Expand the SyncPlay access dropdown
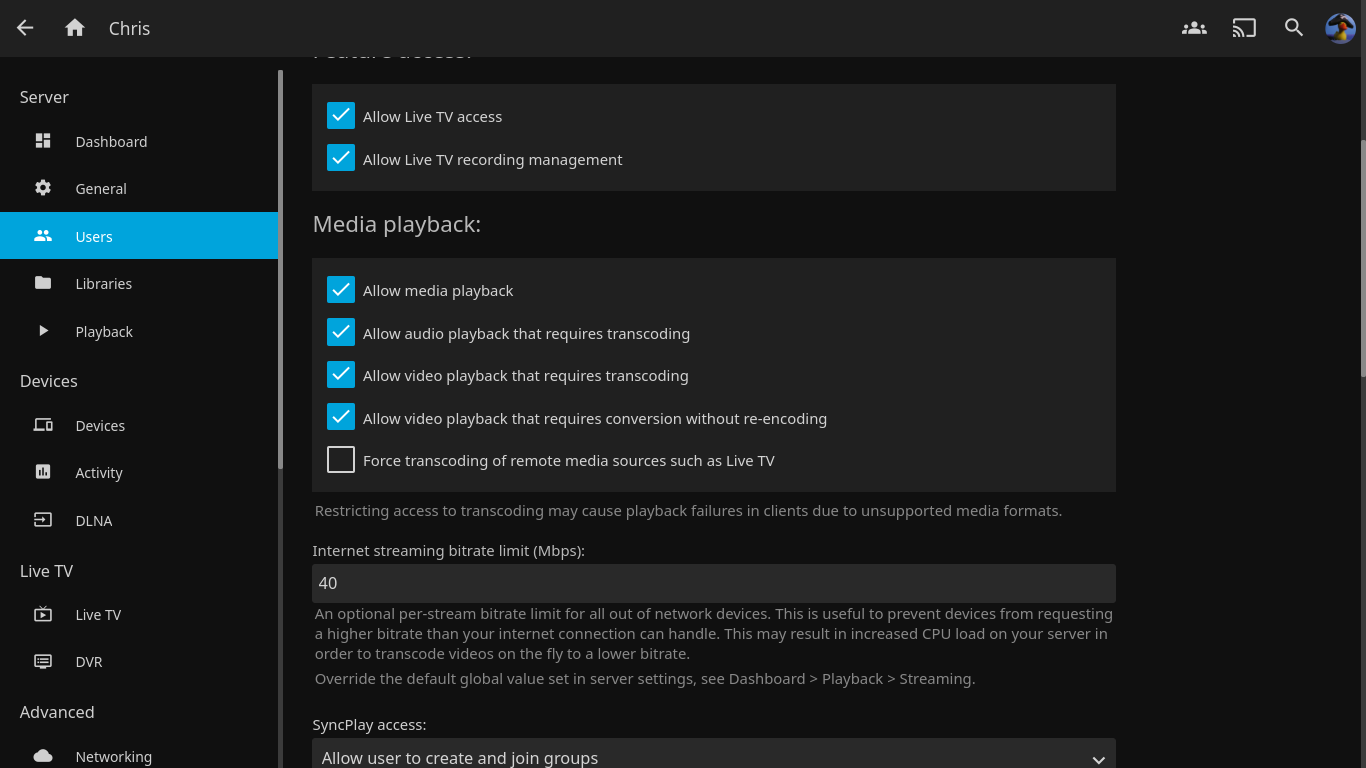The height and width of the screenshot is (768, 1366). tap(713, 757)
